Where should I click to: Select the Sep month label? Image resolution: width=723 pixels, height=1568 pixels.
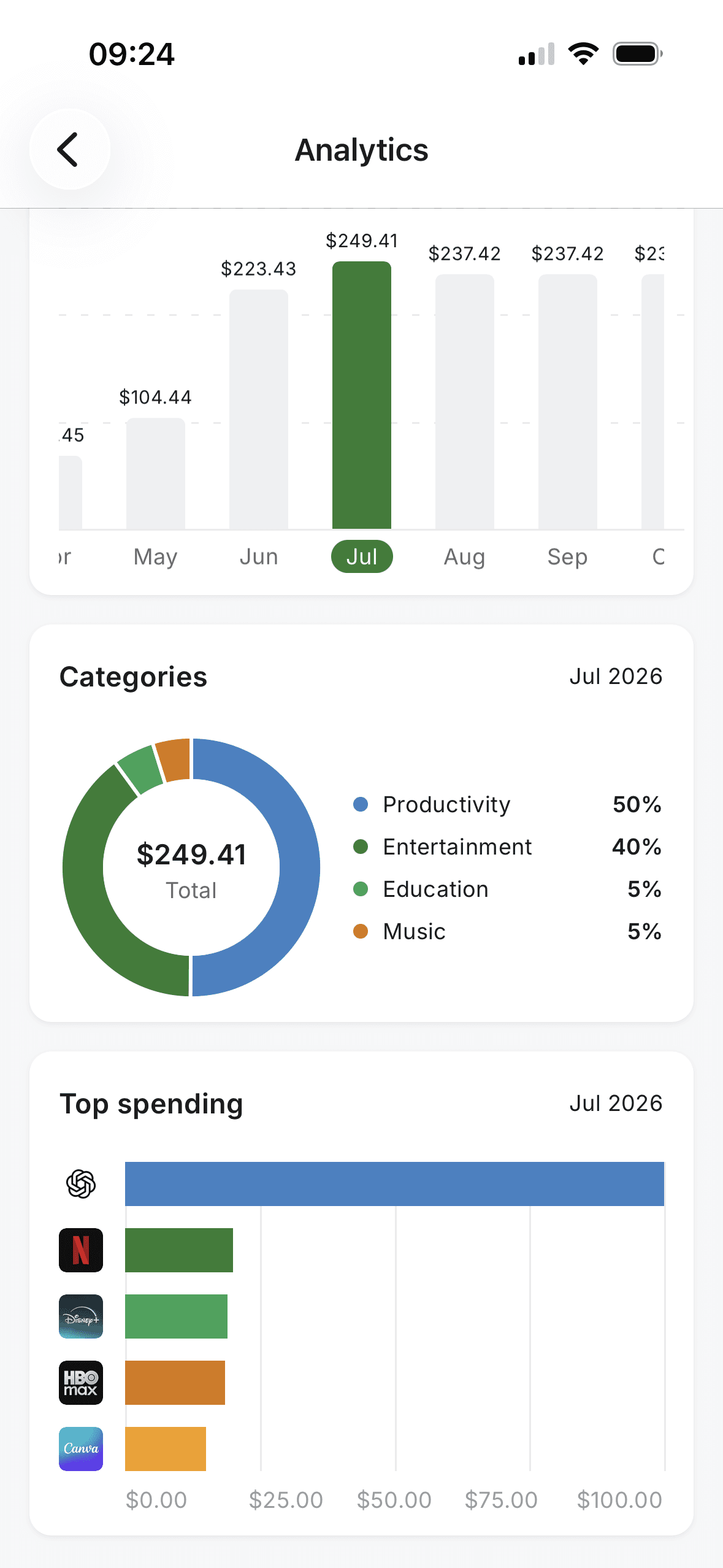(568, 557)
